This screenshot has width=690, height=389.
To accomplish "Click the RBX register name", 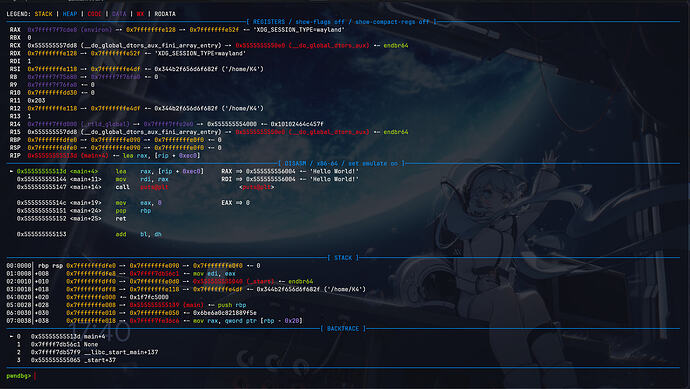I will coord(15,37).
